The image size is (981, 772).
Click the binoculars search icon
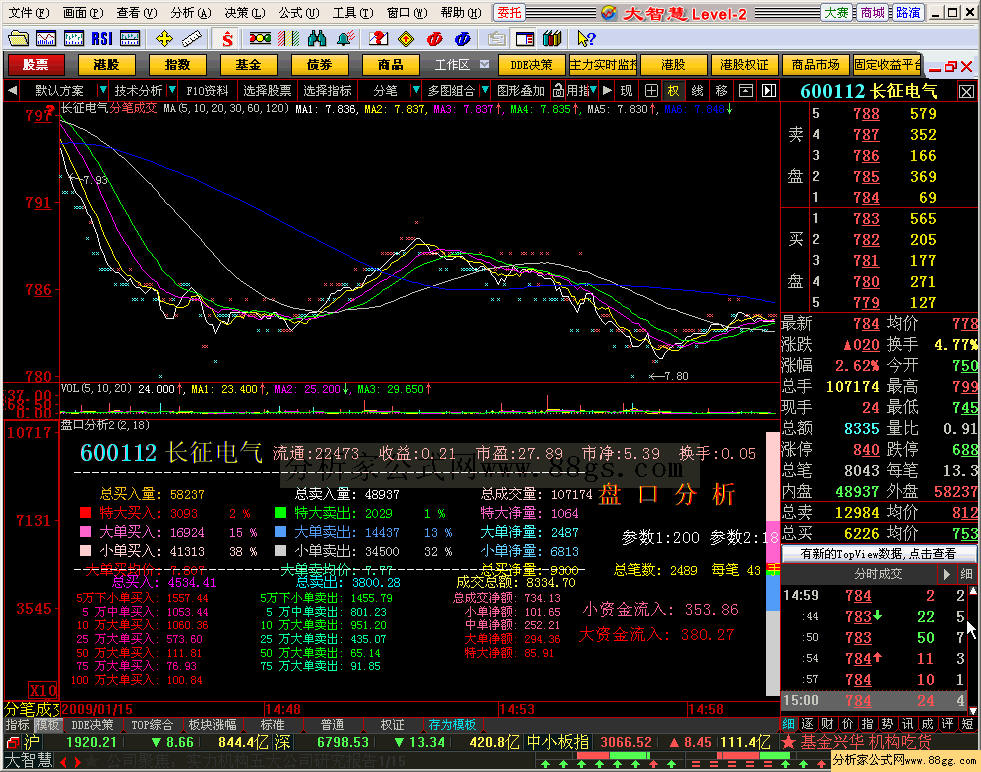[x=317, y=39]
